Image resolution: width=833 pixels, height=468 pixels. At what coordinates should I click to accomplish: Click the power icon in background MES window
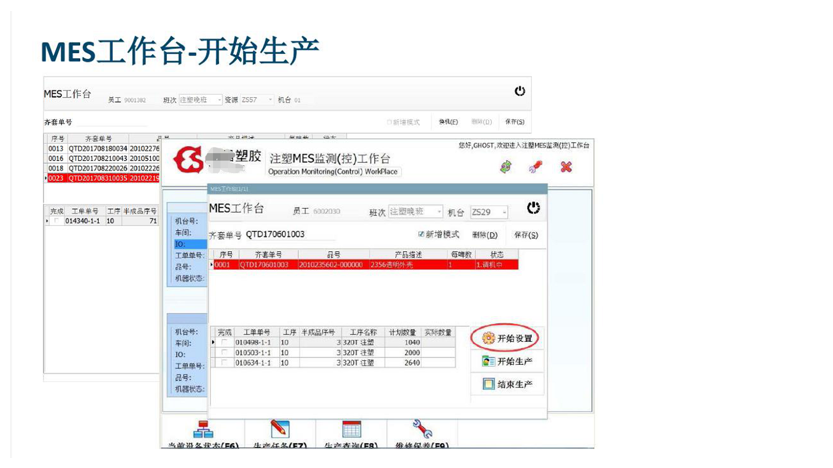pyautogui.click(x=520, y=92)
